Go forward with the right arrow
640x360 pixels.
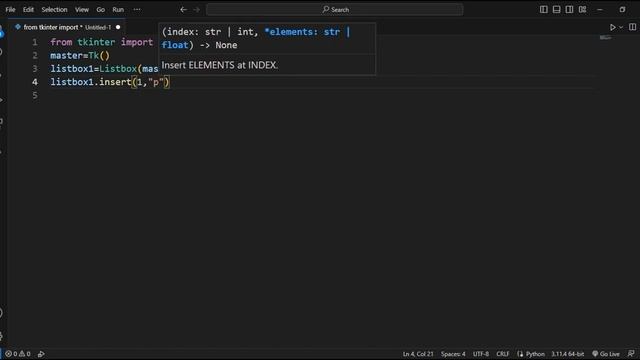tap(197, 9)
